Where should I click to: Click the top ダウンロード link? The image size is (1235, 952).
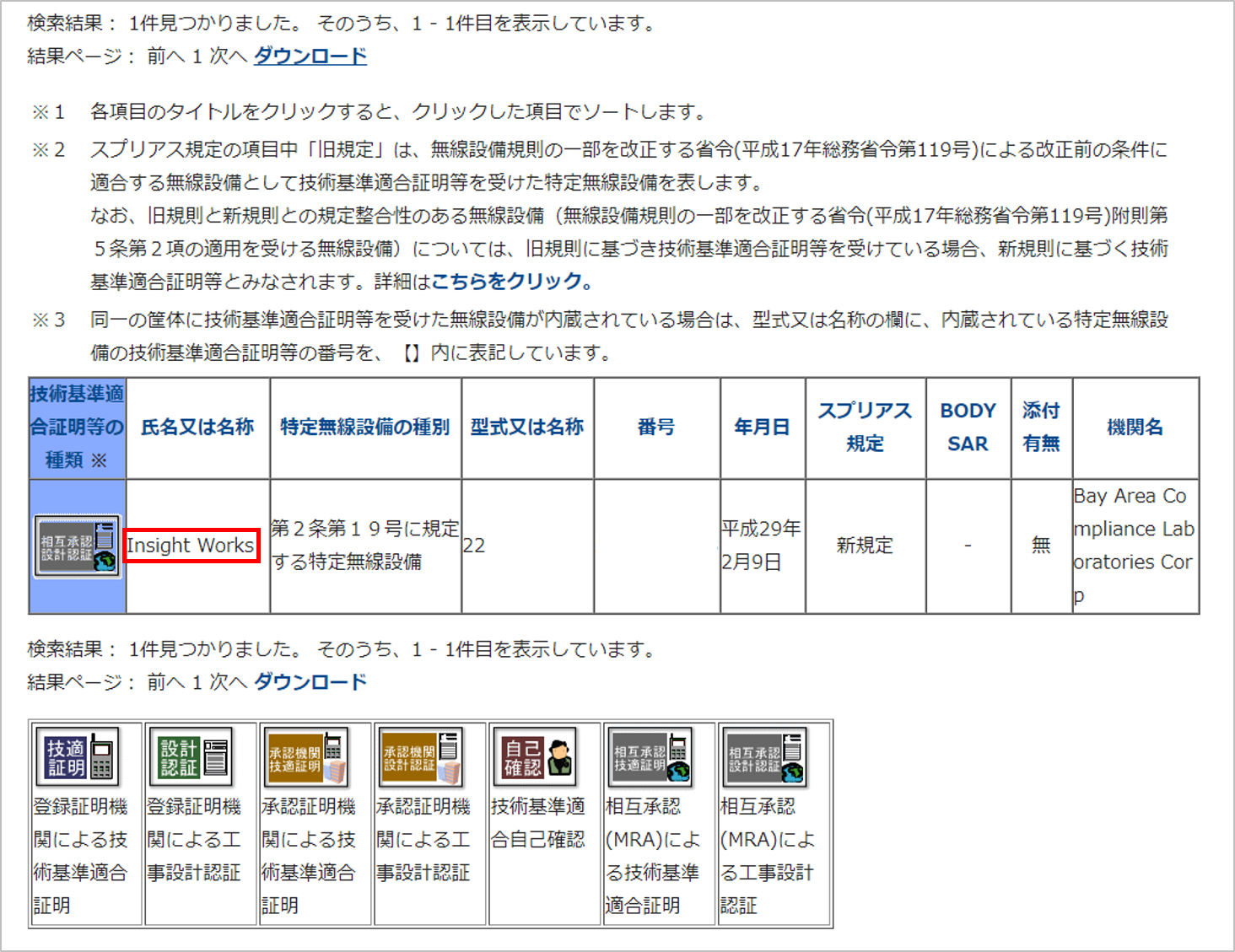(x=310, y=56)
